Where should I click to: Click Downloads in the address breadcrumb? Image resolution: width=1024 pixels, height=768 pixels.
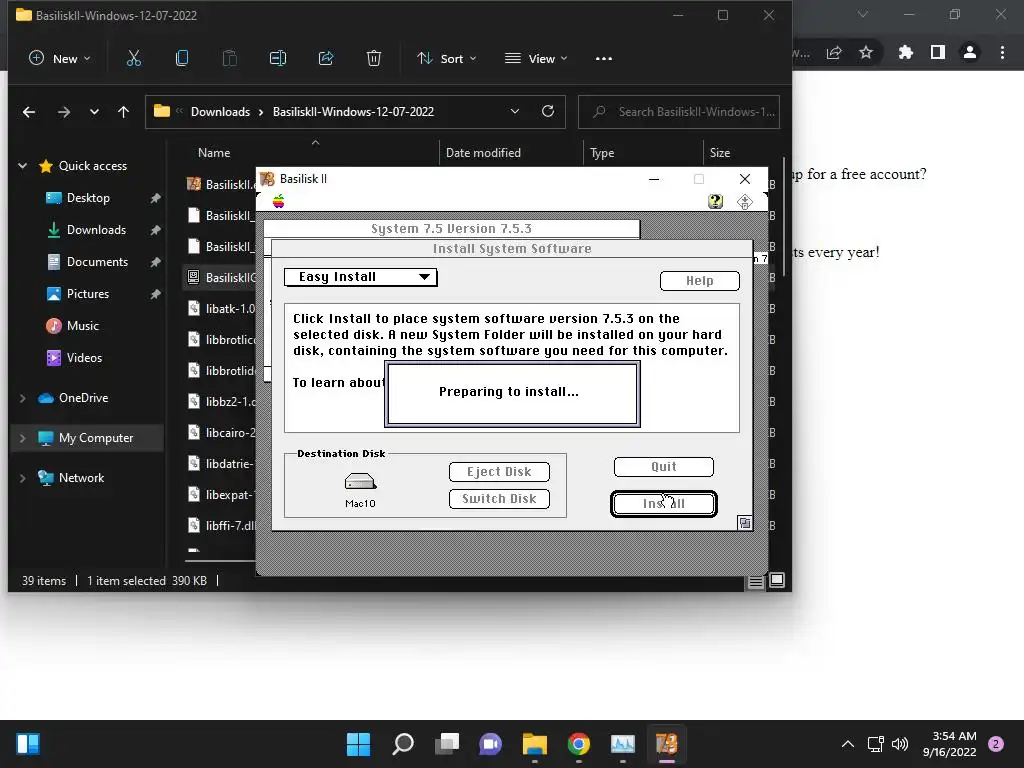coord(220,112)
